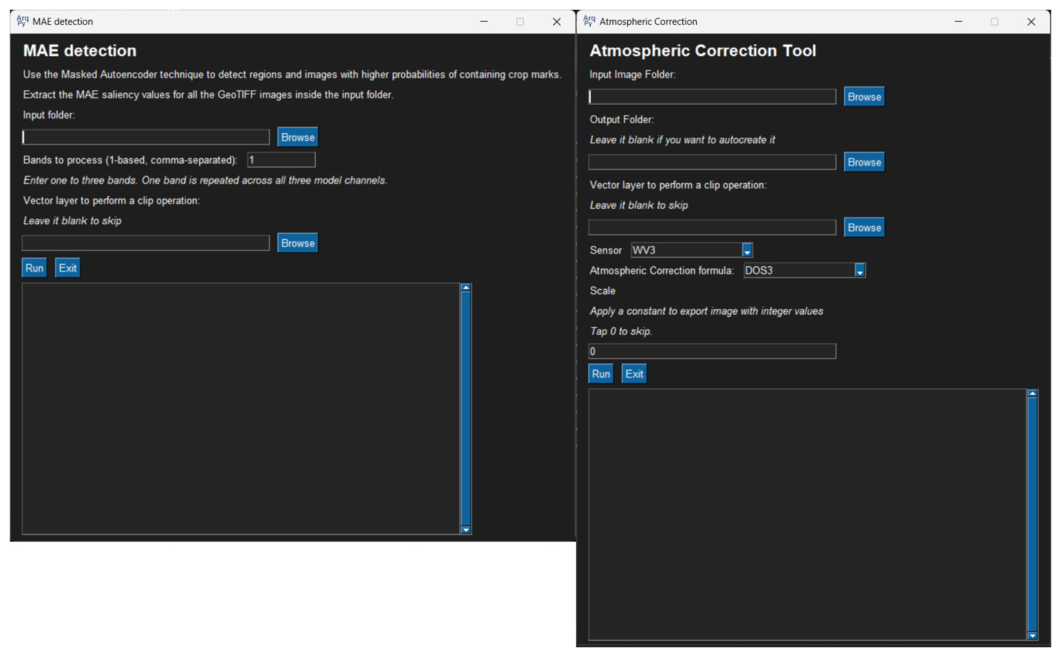Click the Atmospheric Correction window app icon
1060x656 pixels.
pos(589,22)
